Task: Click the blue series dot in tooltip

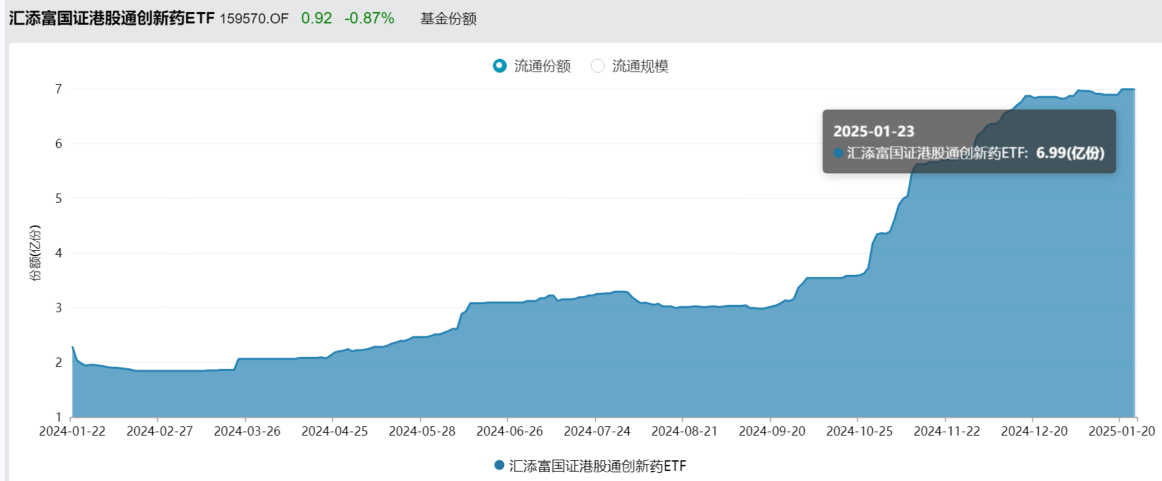Action: pyautogui.click(x=839, y=153)
